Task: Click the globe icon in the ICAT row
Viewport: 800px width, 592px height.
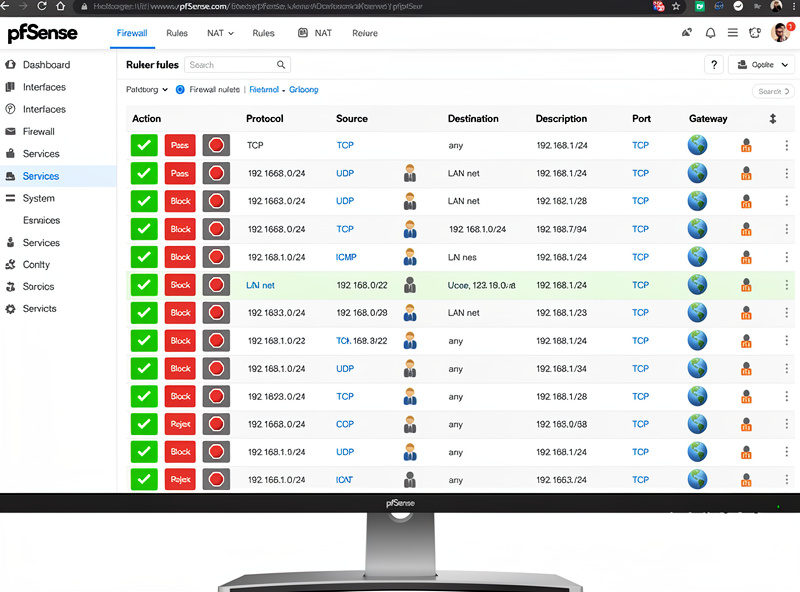Action: tap(697, 480)
